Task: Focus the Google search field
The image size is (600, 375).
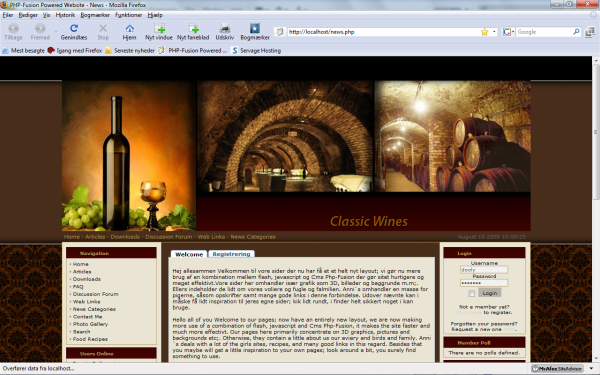Action: pyautogui.click(x=544, y=32)
